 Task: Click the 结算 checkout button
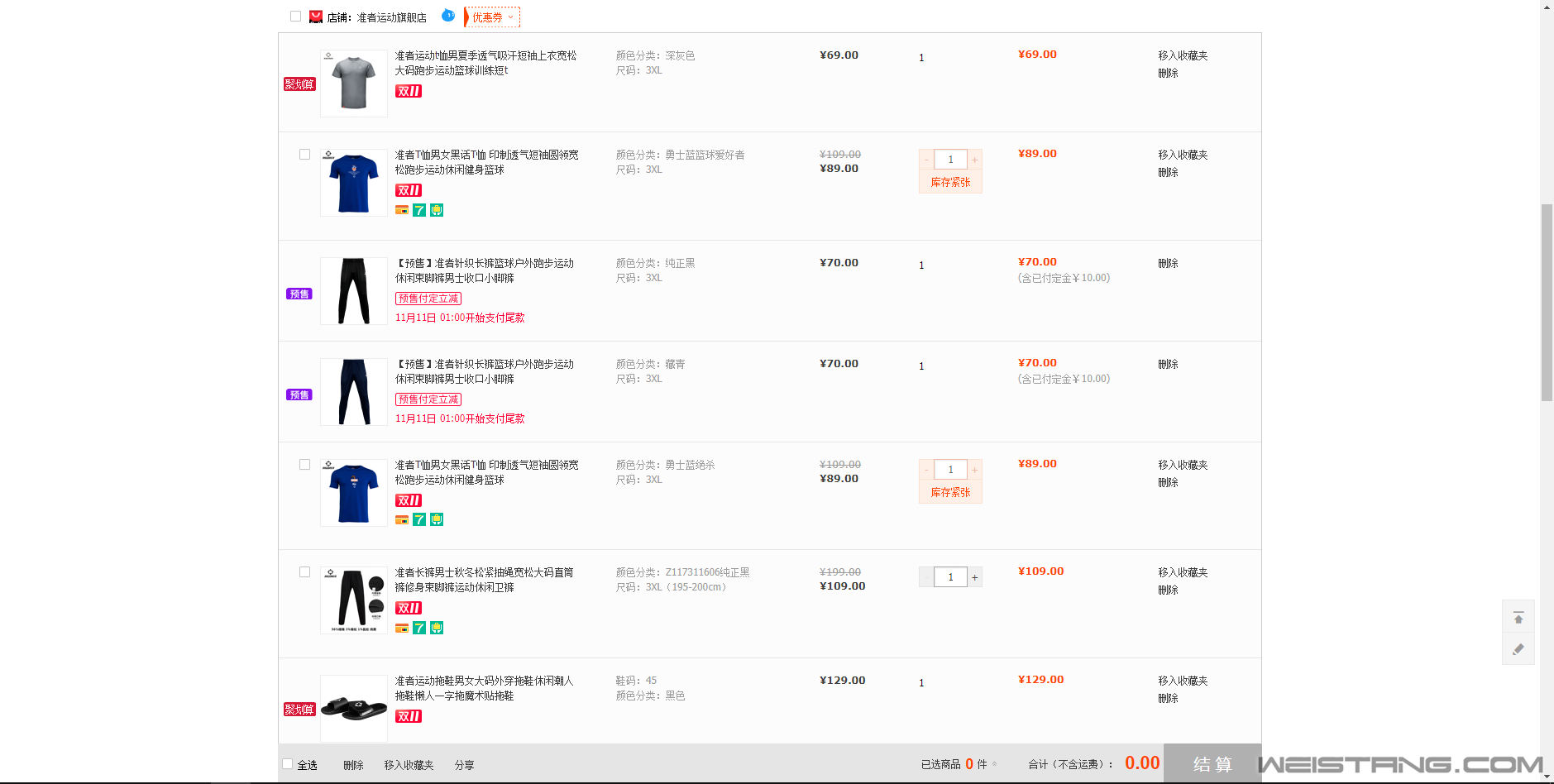coord(1212,763)
